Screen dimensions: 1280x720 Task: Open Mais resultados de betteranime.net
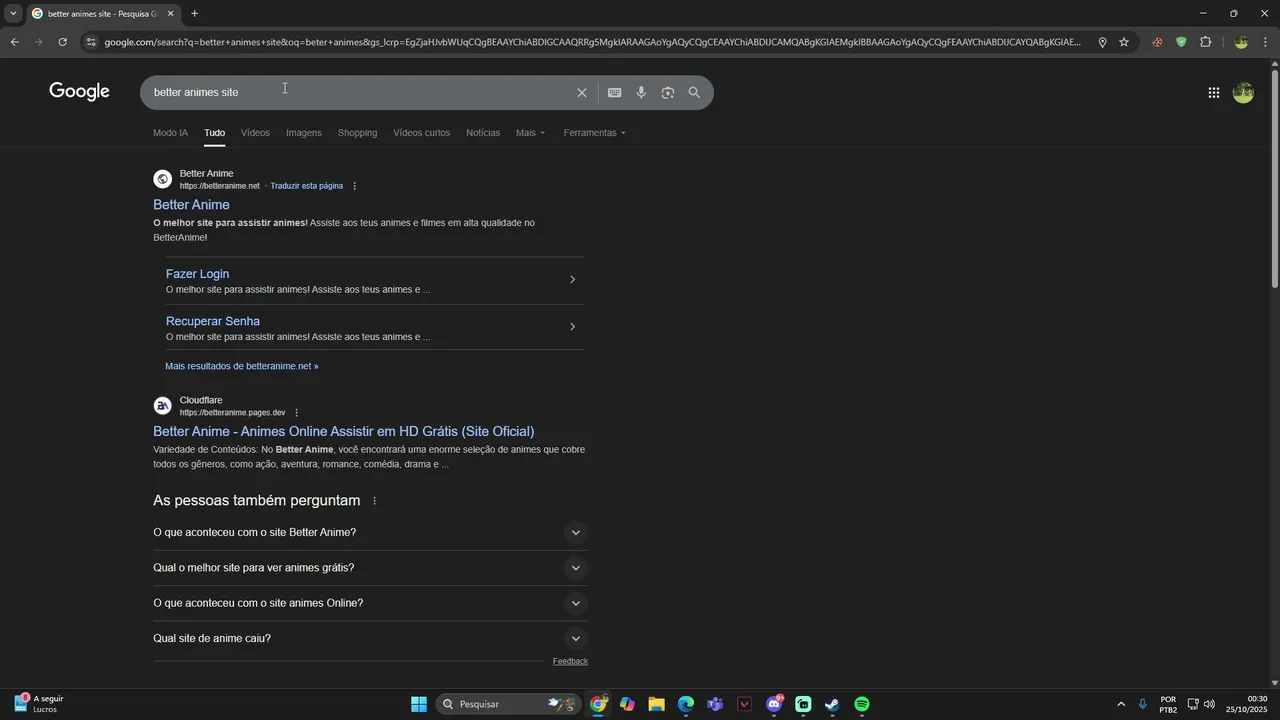coord(241,366)
